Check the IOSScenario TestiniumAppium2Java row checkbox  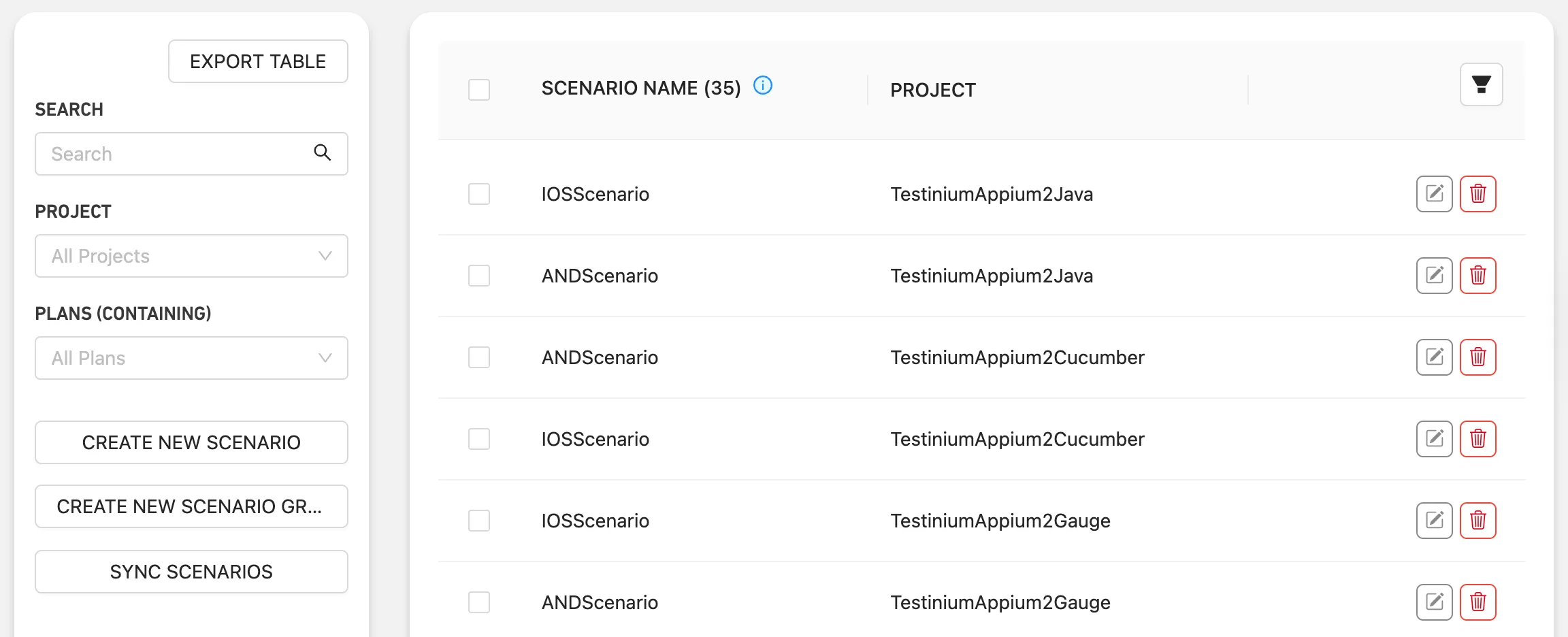479,194
